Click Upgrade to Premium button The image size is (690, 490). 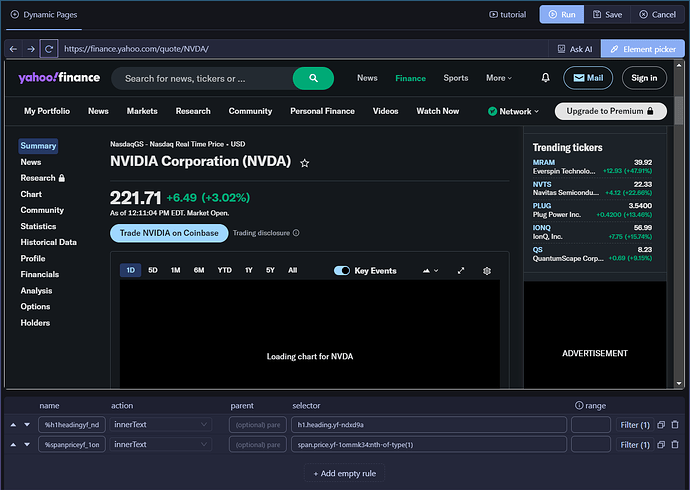click(611, 111)
